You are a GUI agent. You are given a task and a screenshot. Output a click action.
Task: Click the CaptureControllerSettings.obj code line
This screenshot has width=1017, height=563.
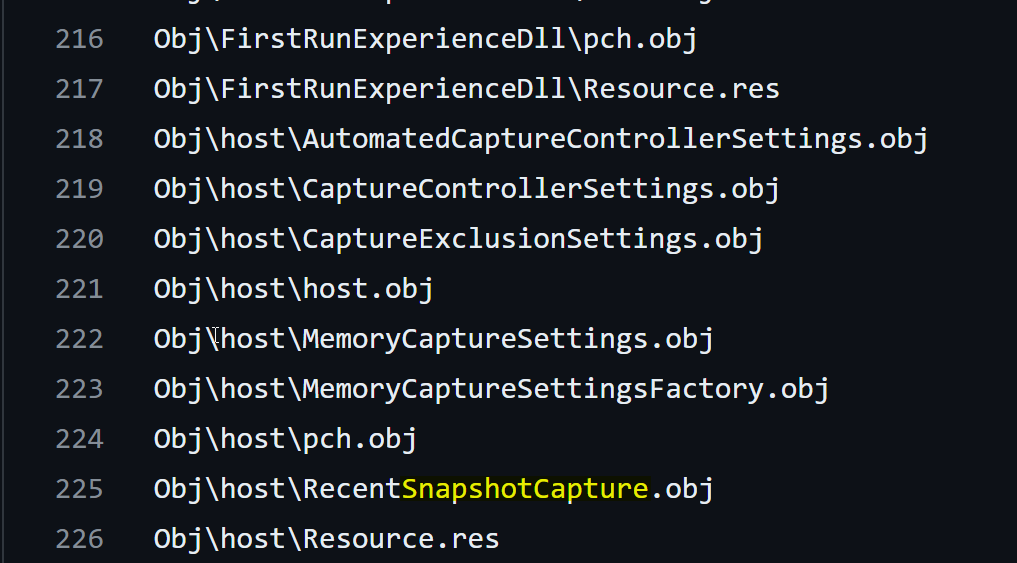coord(466,190)
